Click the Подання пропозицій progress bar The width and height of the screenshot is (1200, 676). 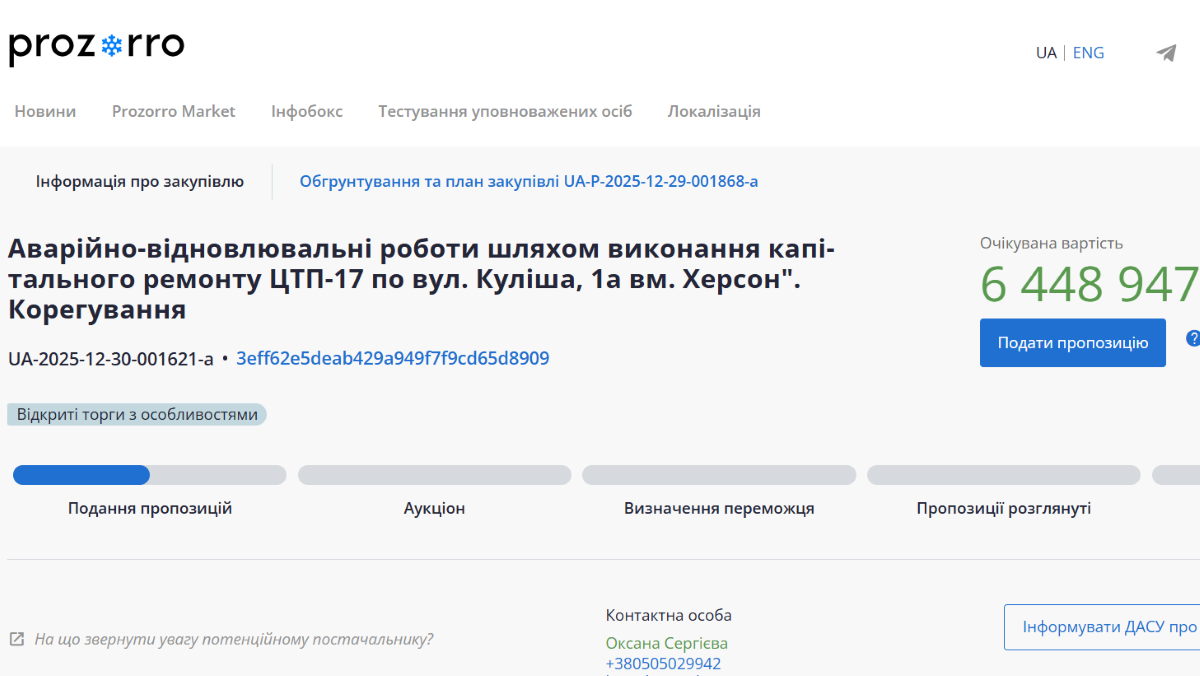tap(149, 475)
